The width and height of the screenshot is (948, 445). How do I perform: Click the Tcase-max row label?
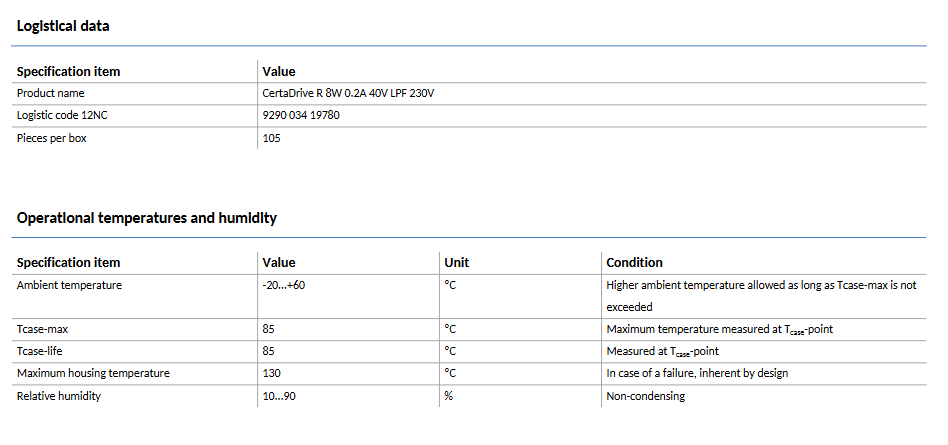coord(42,328)
